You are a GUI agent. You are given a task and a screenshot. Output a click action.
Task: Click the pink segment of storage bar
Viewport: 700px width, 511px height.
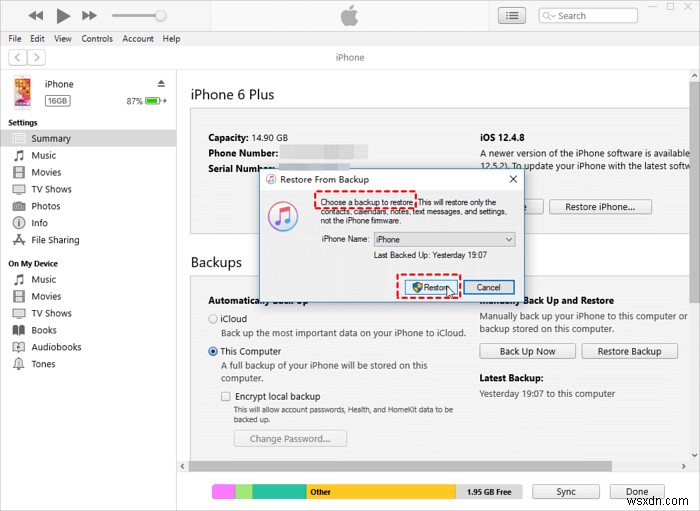(224, 492)
